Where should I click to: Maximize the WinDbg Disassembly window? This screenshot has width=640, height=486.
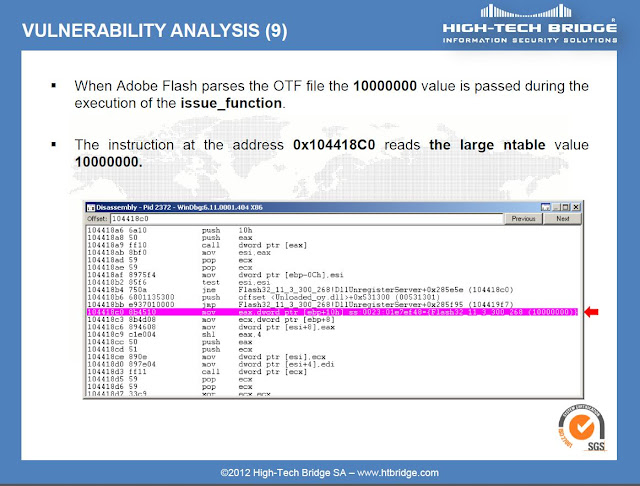click(566, 207)
